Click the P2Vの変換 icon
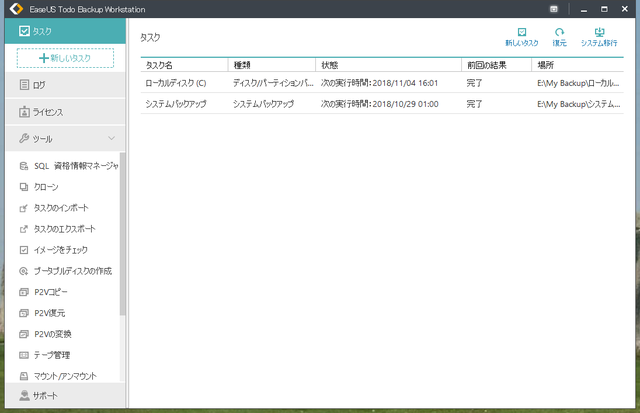The image size is (640, 413). (24, 334)
